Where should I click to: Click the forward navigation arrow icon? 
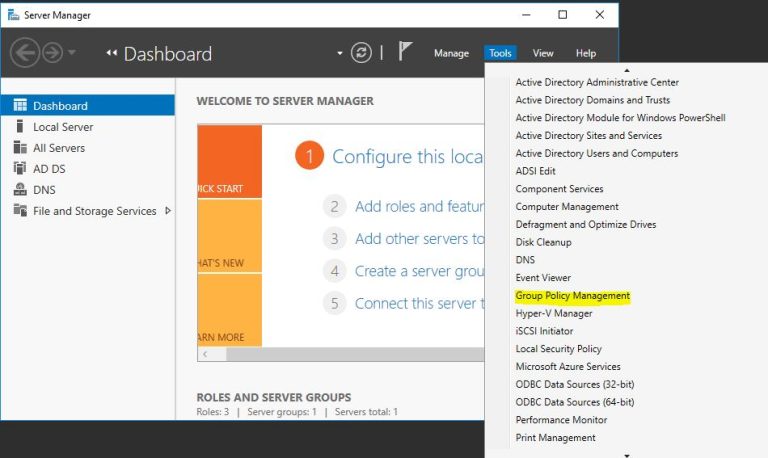pyautogui.click(x=52, y=53)
